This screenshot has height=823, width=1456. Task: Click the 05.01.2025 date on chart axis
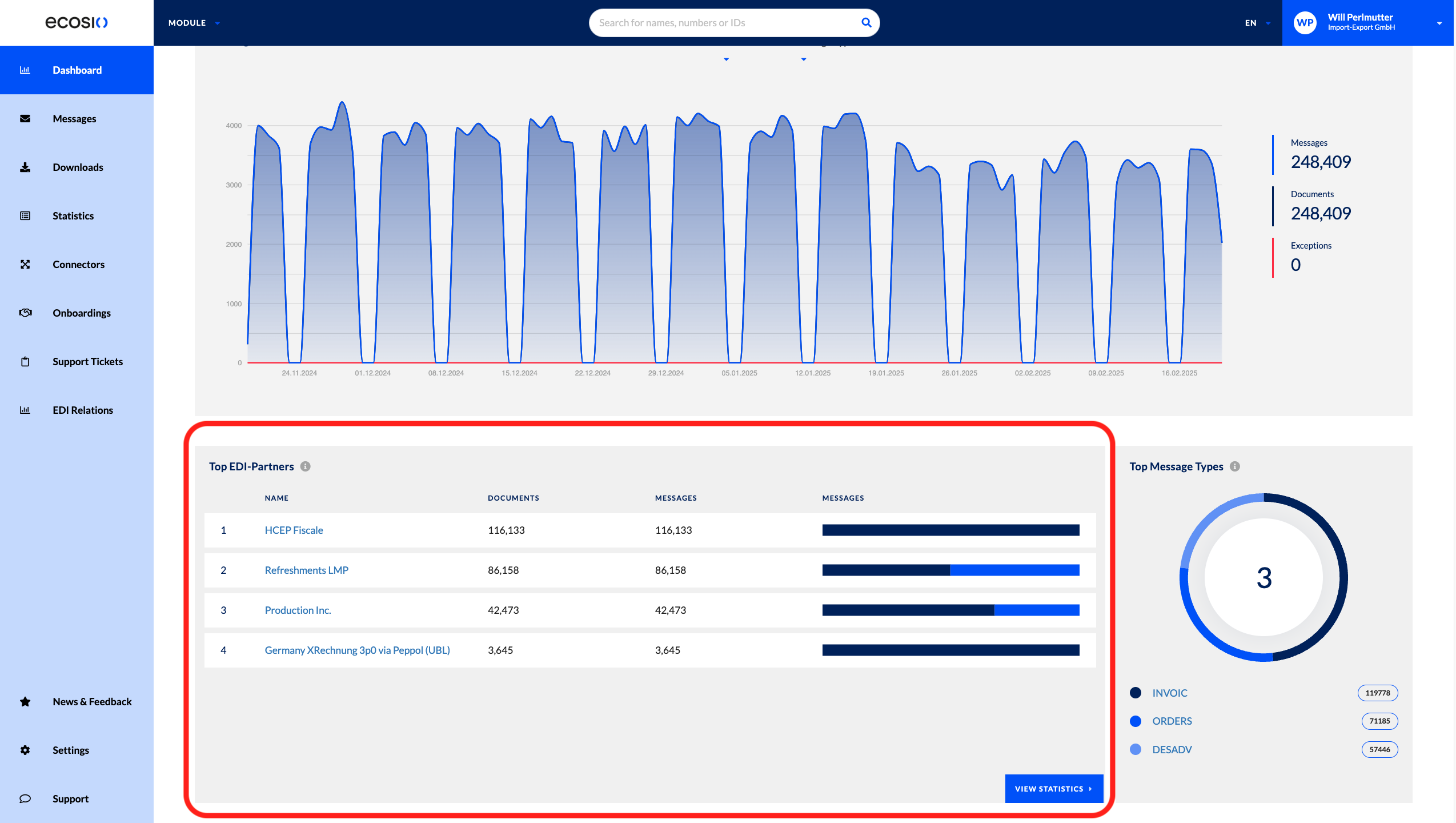pyautogui.click(x=739, y=373)
